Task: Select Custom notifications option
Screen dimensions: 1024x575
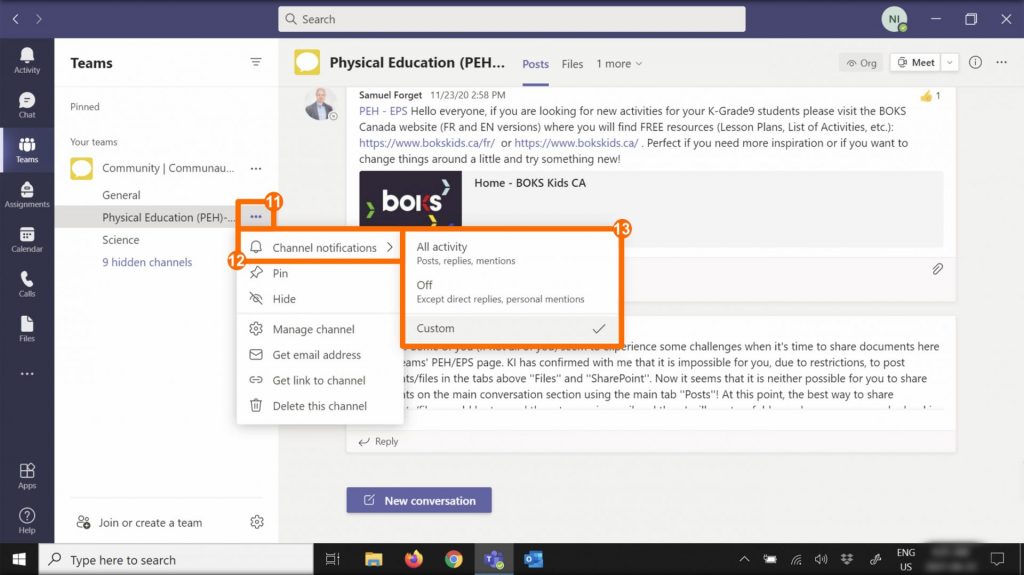Action: [512, 329]
